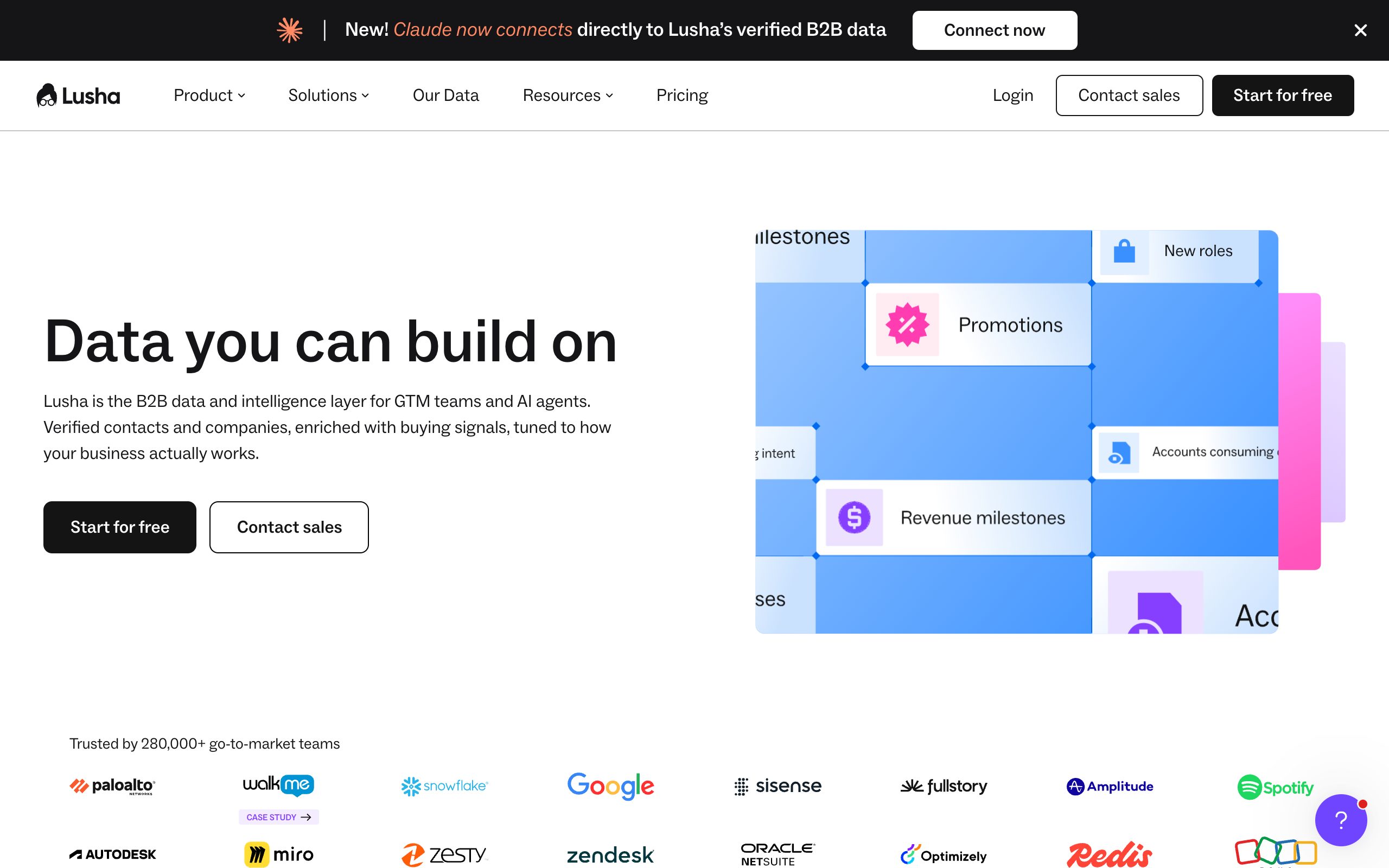Click the Claude starburst icon in the banner
Image resolution: width=1389 pixels, height=868 pixels.
tap(290, 30)
